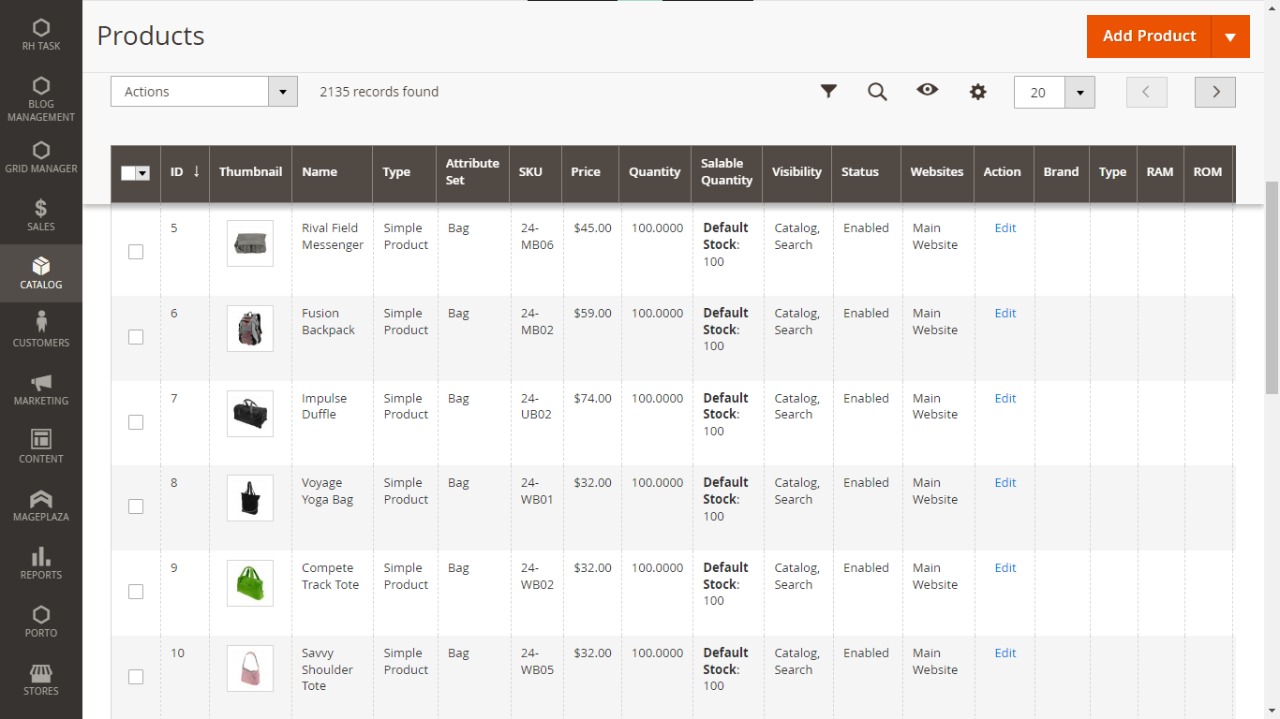This screenshot has height=719, width=1280.
Task: Click the page vertical scrollbar
Action: [x=1272, y=288]
